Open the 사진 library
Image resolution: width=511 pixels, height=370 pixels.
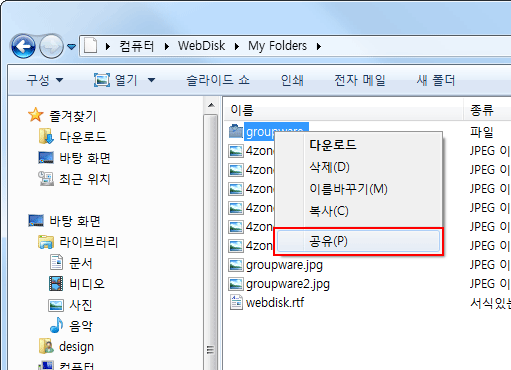pos(80,305)
